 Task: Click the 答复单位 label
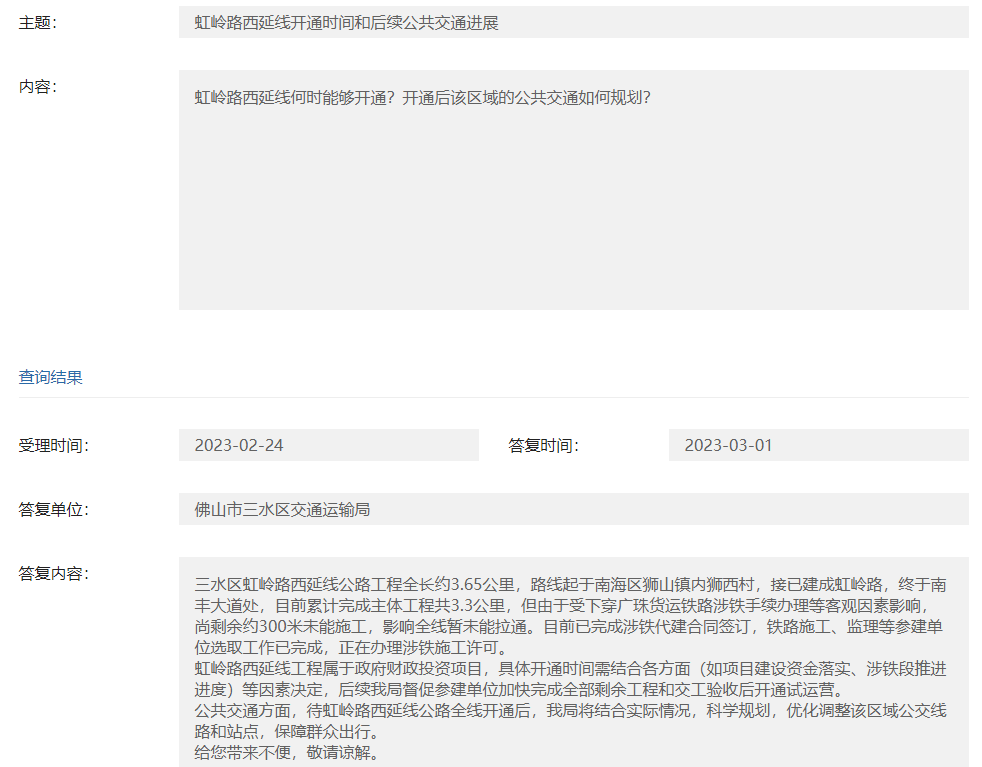54,510
